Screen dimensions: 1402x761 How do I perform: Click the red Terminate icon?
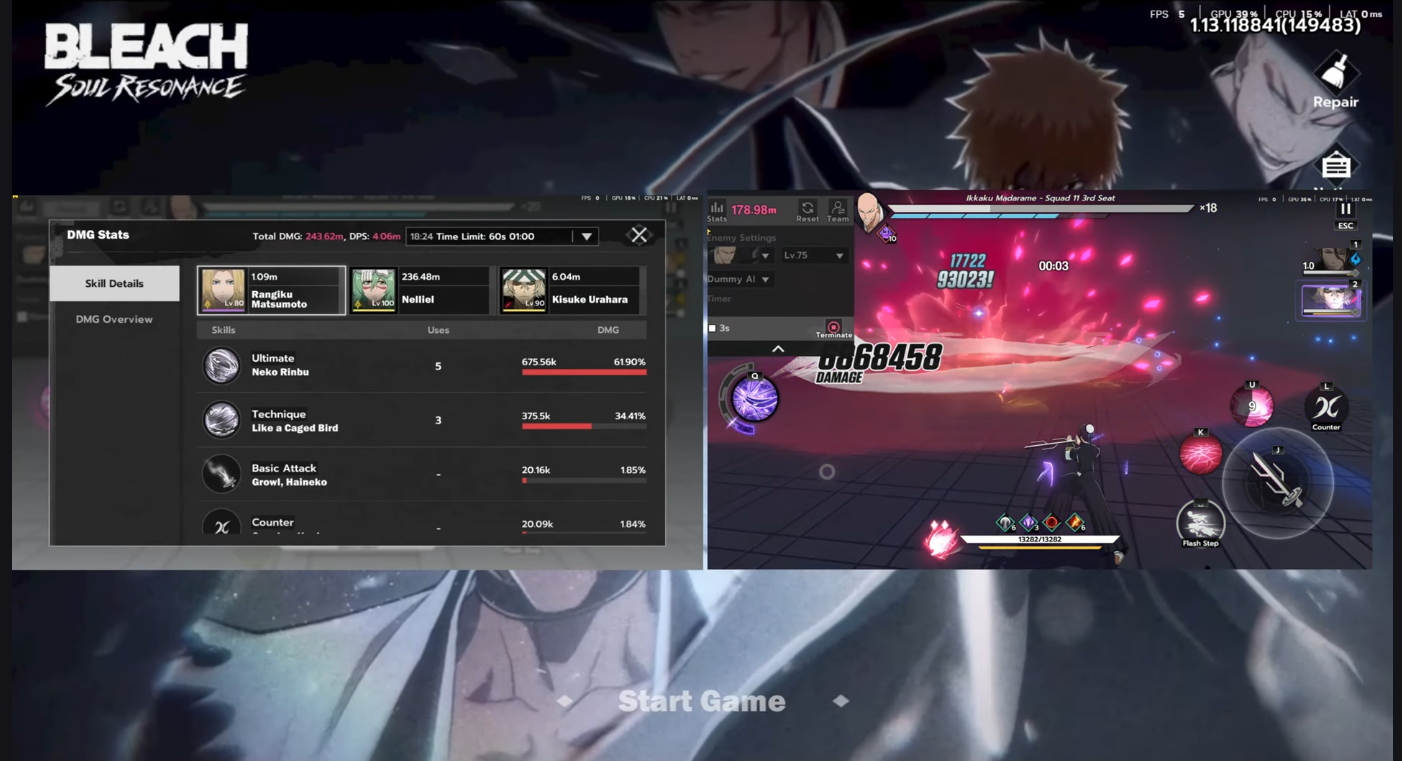pos(834,327)
